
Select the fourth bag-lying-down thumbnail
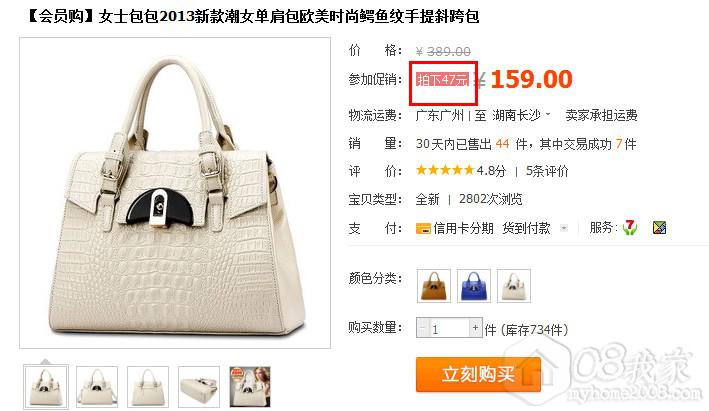click(199, 387)
